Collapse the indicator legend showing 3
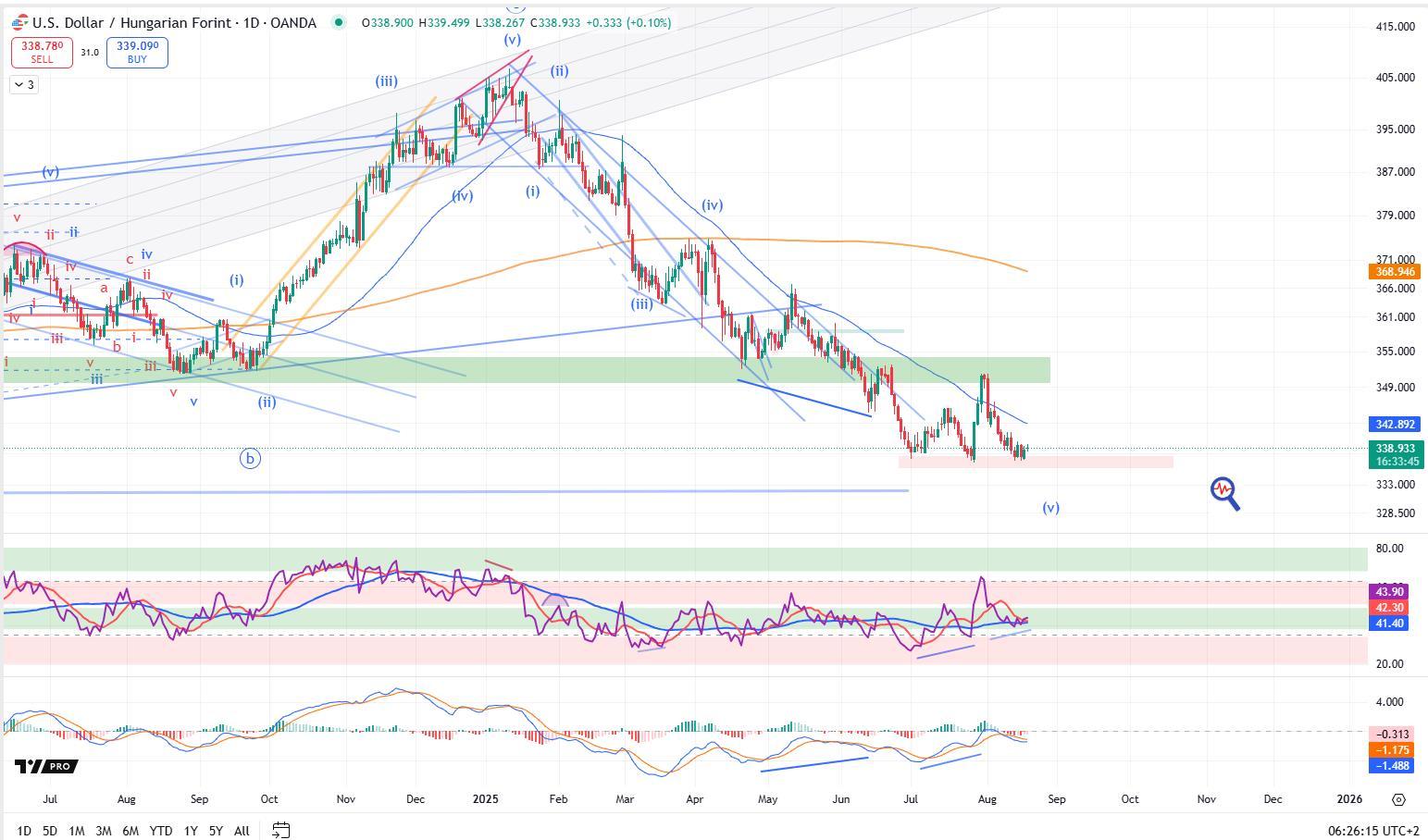The image size is (1428, 840). [x=24, y=85]
